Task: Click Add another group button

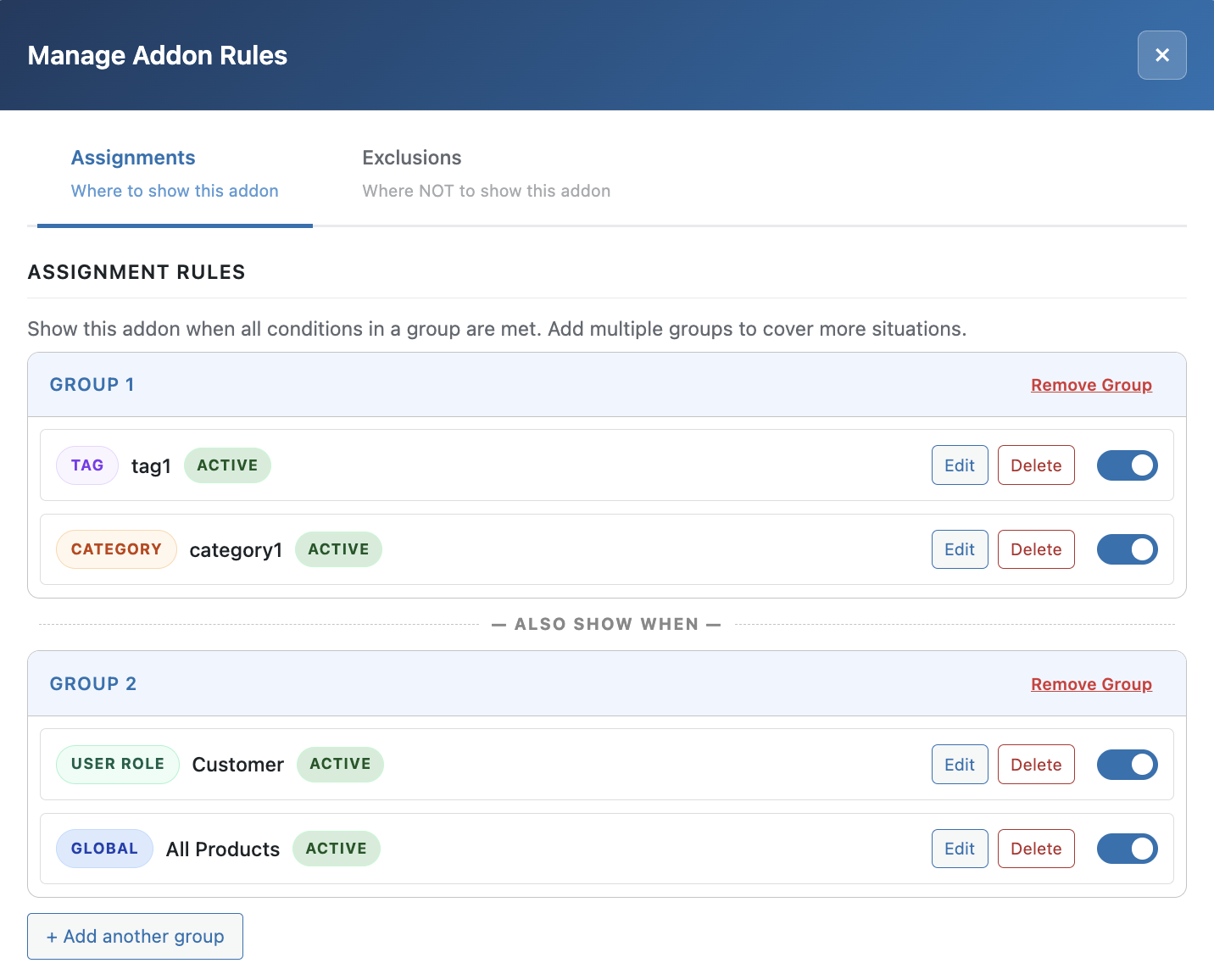Action: click(135, 936)
